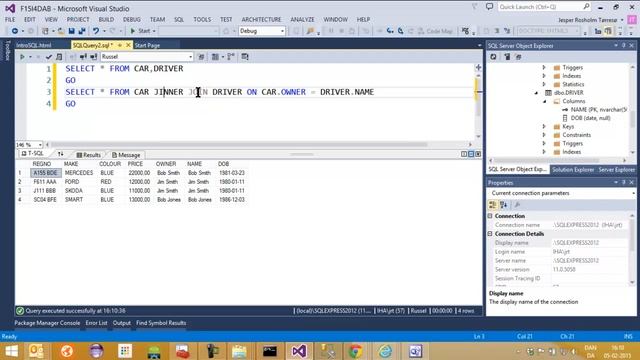Click the Navigate Backward round arrow icon
This screenshot has width=640, height=360.
point(15,31)
